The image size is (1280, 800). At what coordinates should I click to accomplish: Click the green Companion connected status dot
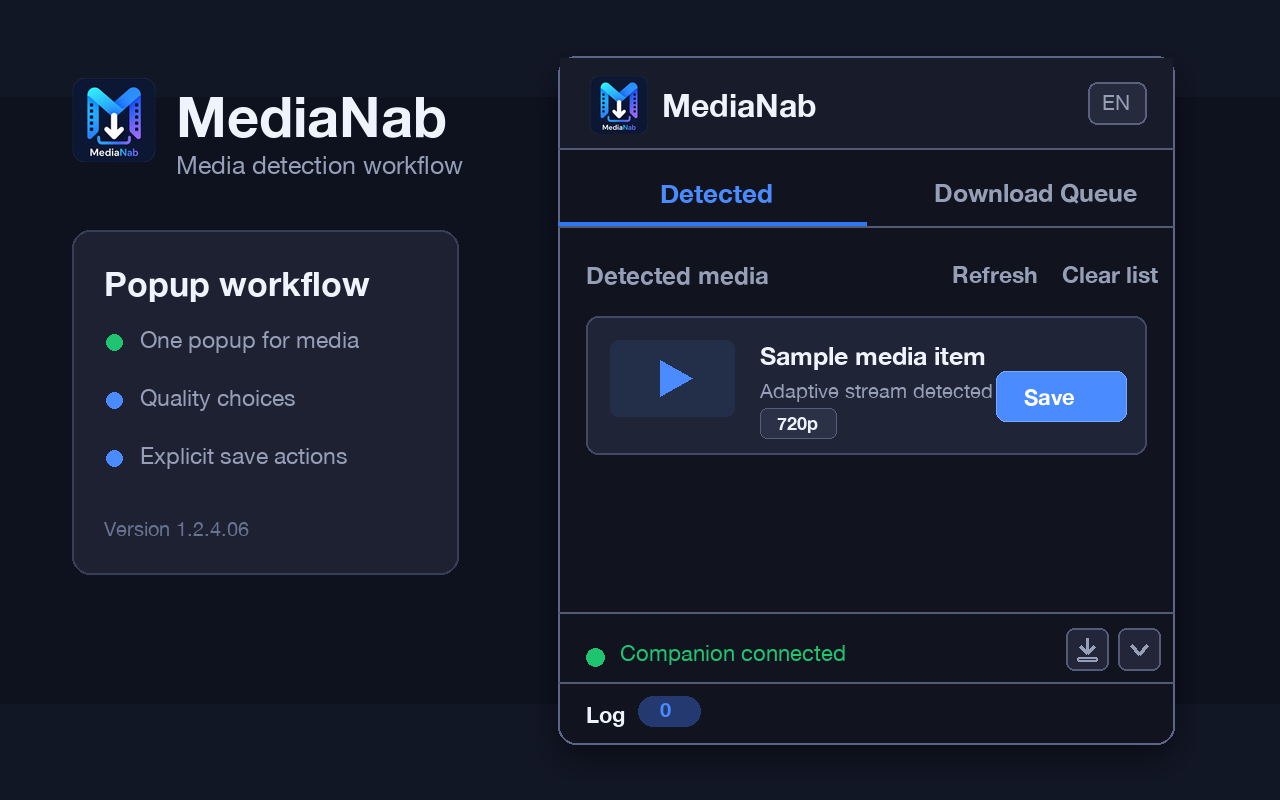(595, 657)
